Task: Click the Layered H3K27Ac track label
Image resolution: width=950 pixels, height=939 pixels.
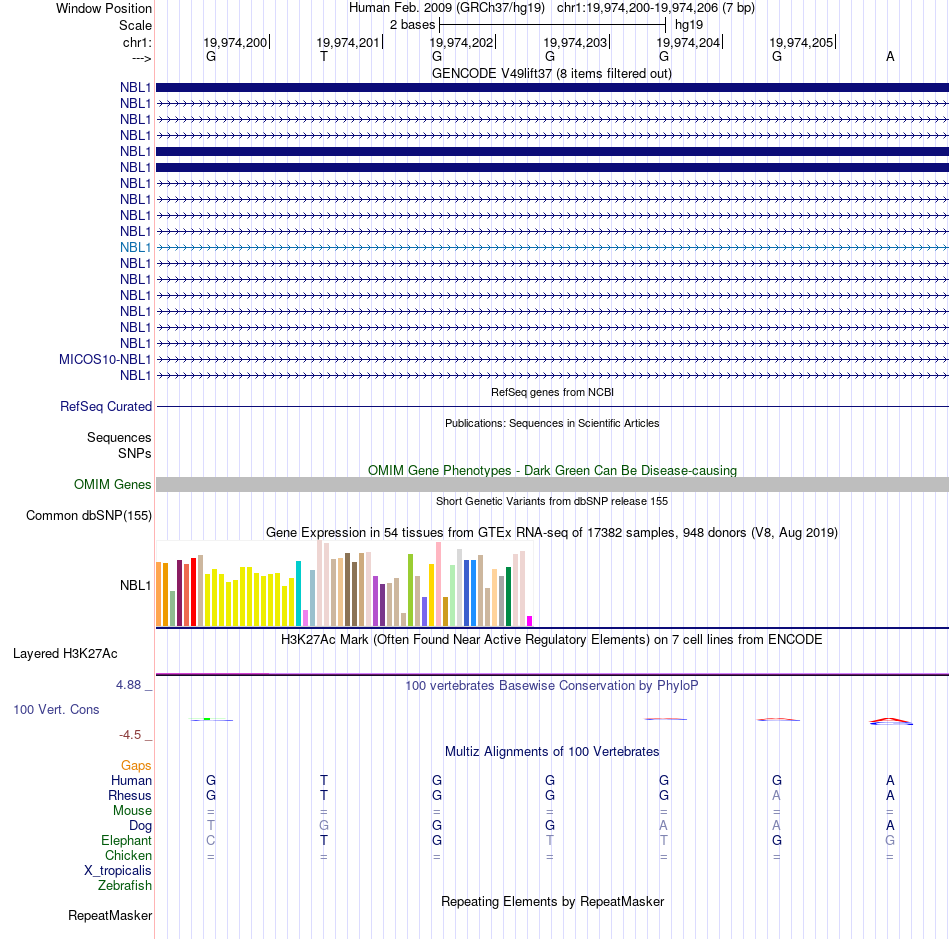Action: point(65,654)
